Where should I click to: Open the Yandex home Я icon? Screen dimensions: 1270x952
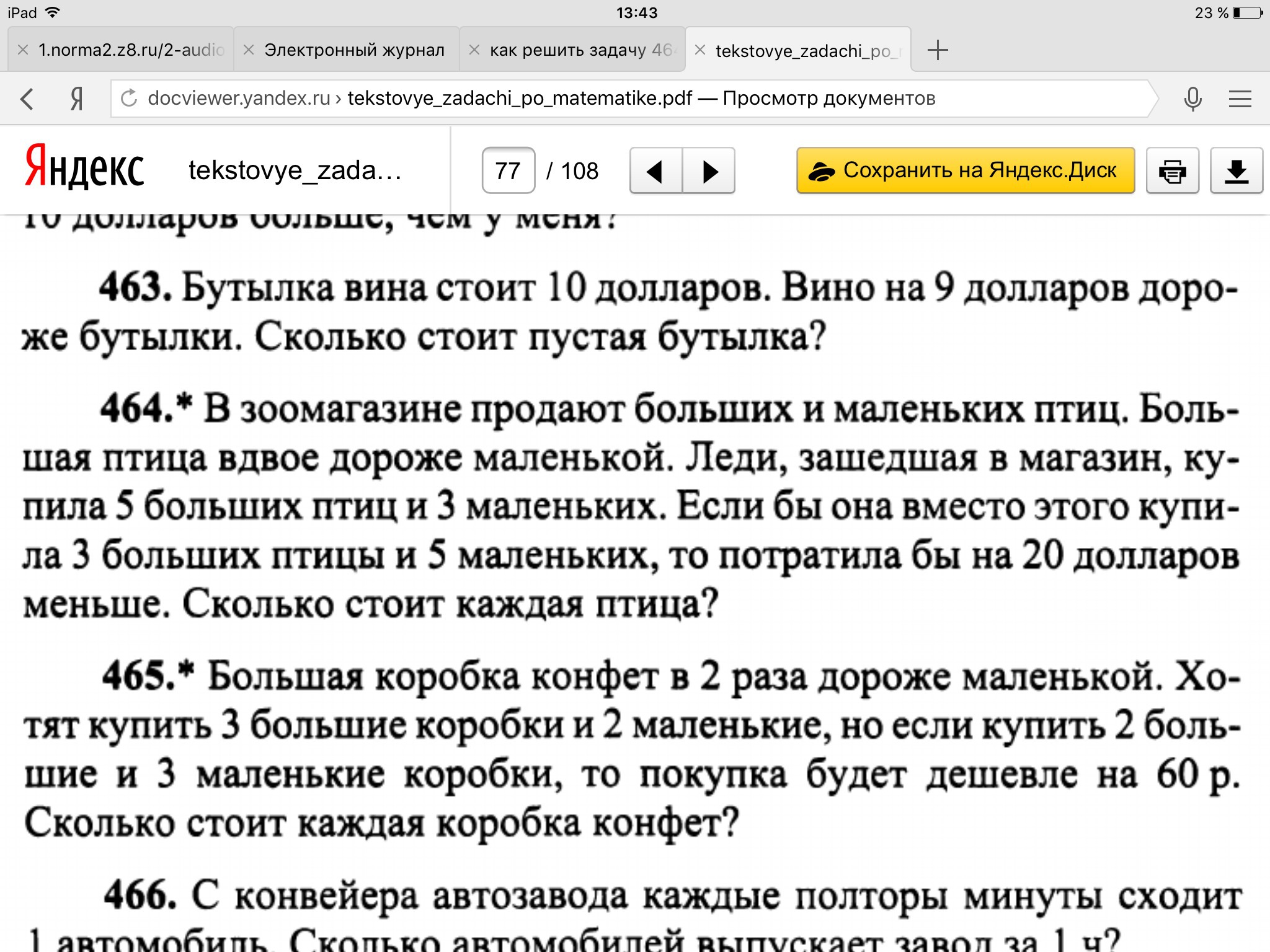click(x=76, y=99)
